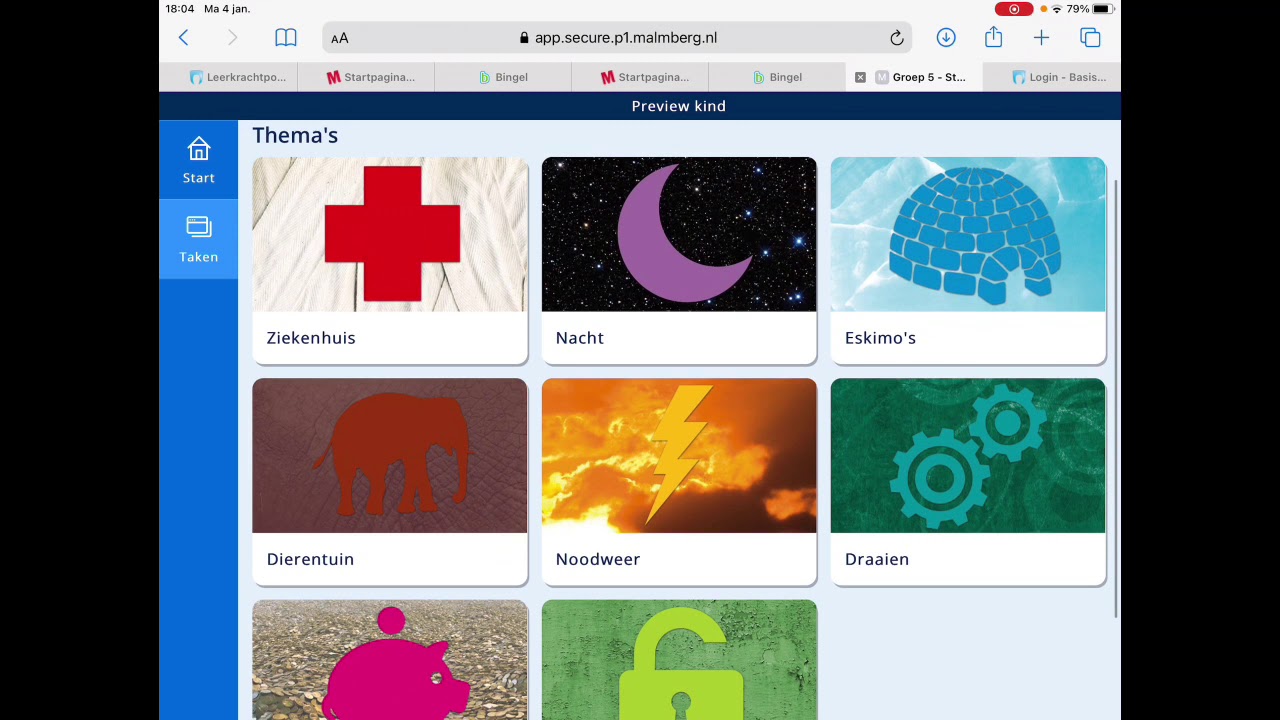This screenshot has height=720, width=1280.
Task: Show the tab overview icon
Action: [1090, 38]
